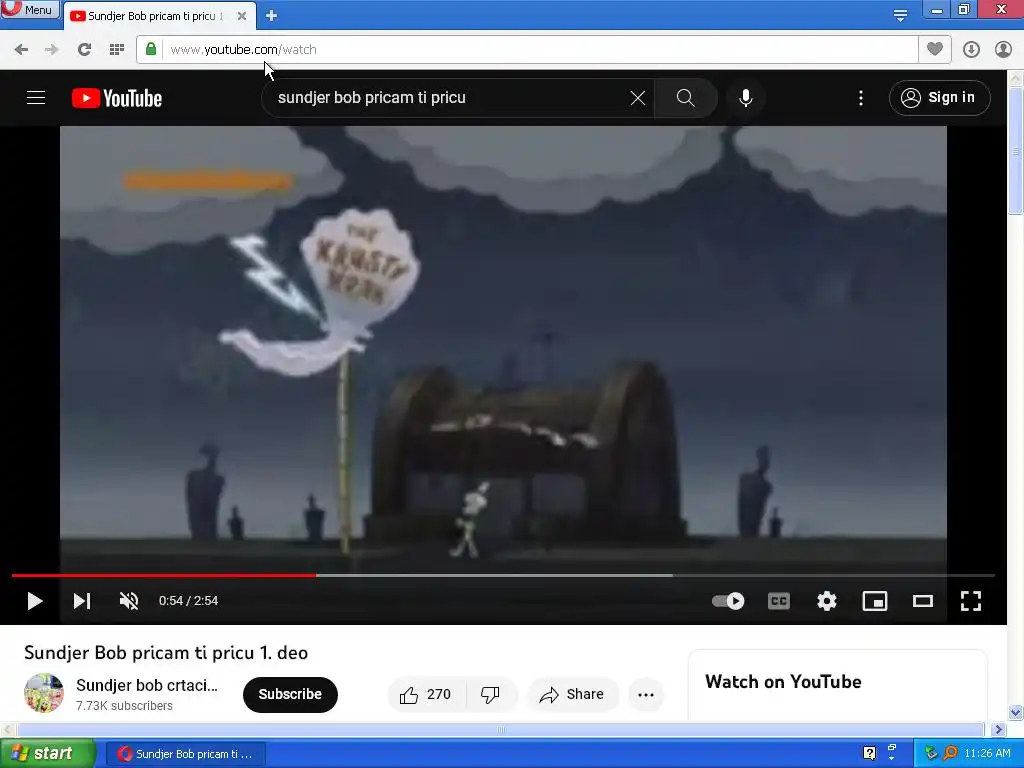Click the vertical page scrollbar thumb
The height and width of the screenshot is (768, 1024).
(1016, 150)
